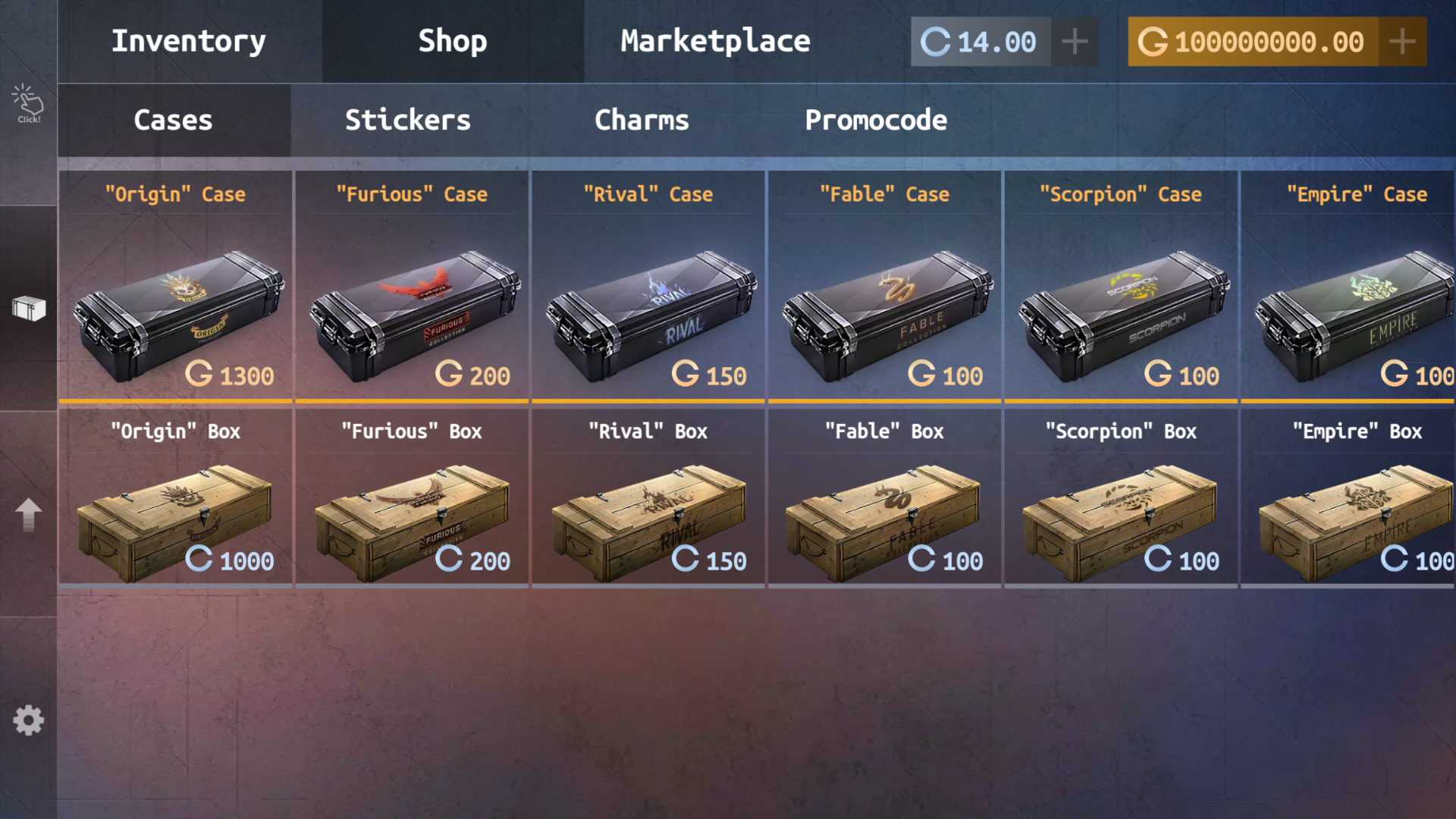
Task: Select the "Empire" Case item
Action: coord(1348,286)
